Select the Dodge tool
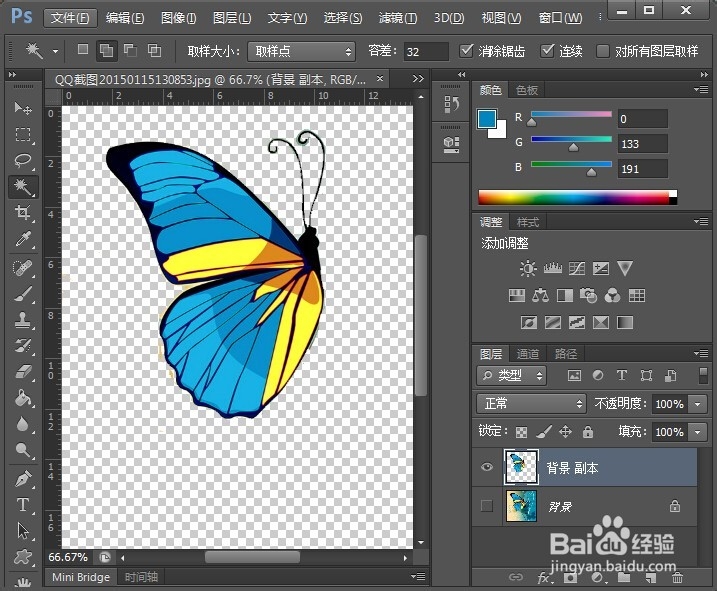 [x=22, y=450]
